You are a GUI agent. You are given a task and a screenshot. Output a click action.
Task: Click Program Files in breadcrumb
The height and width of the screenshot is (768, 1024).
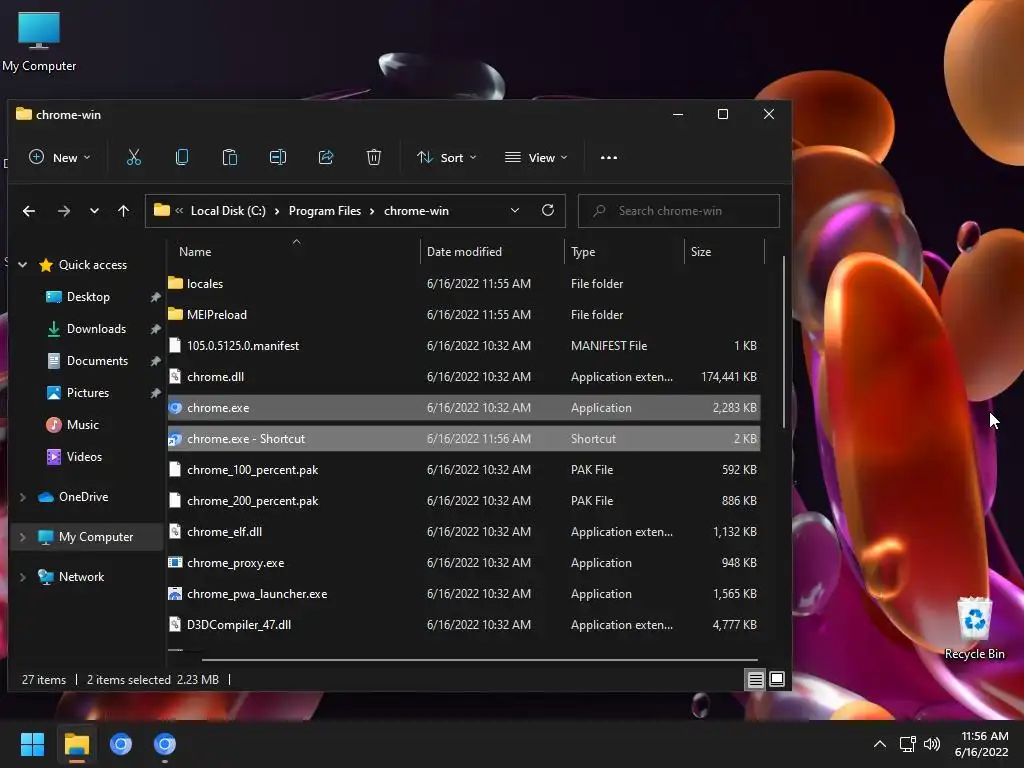pos(325,211)
